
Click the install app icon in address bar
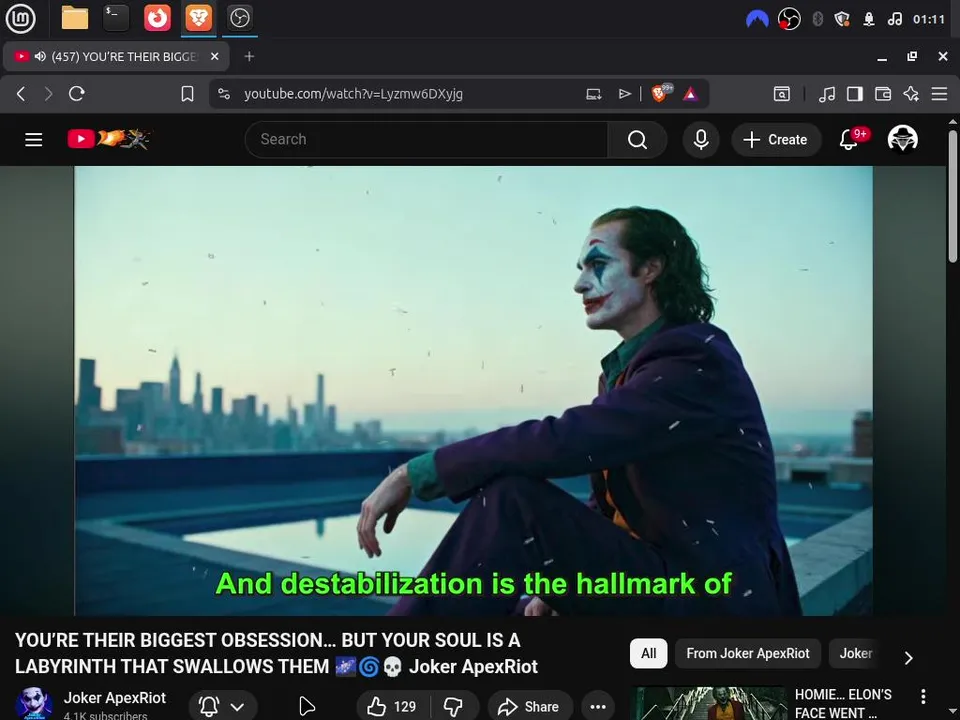pos(593,94)
